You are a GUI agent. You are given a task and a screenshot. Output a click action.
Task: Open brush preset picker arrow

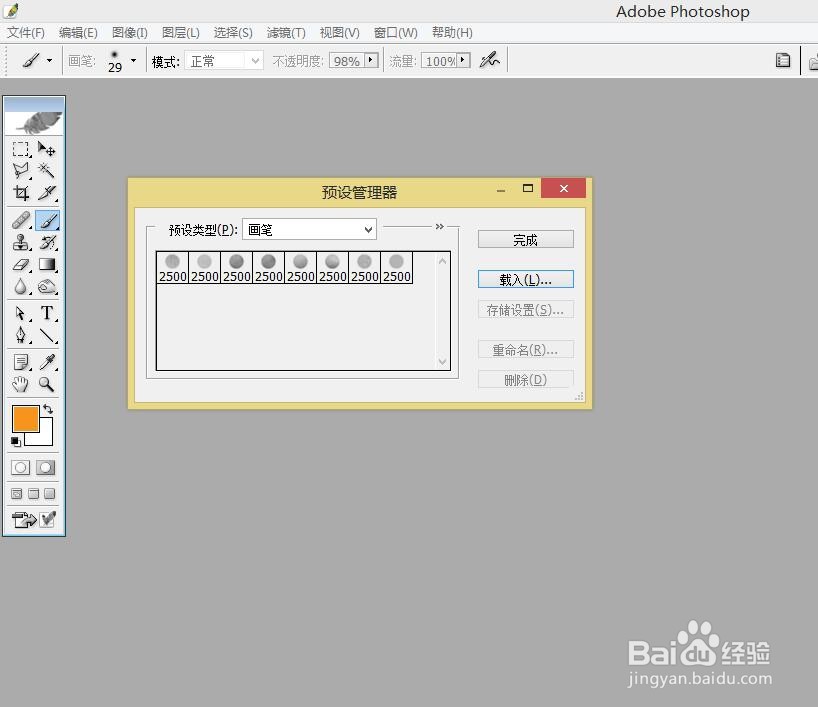click(134, 61)
